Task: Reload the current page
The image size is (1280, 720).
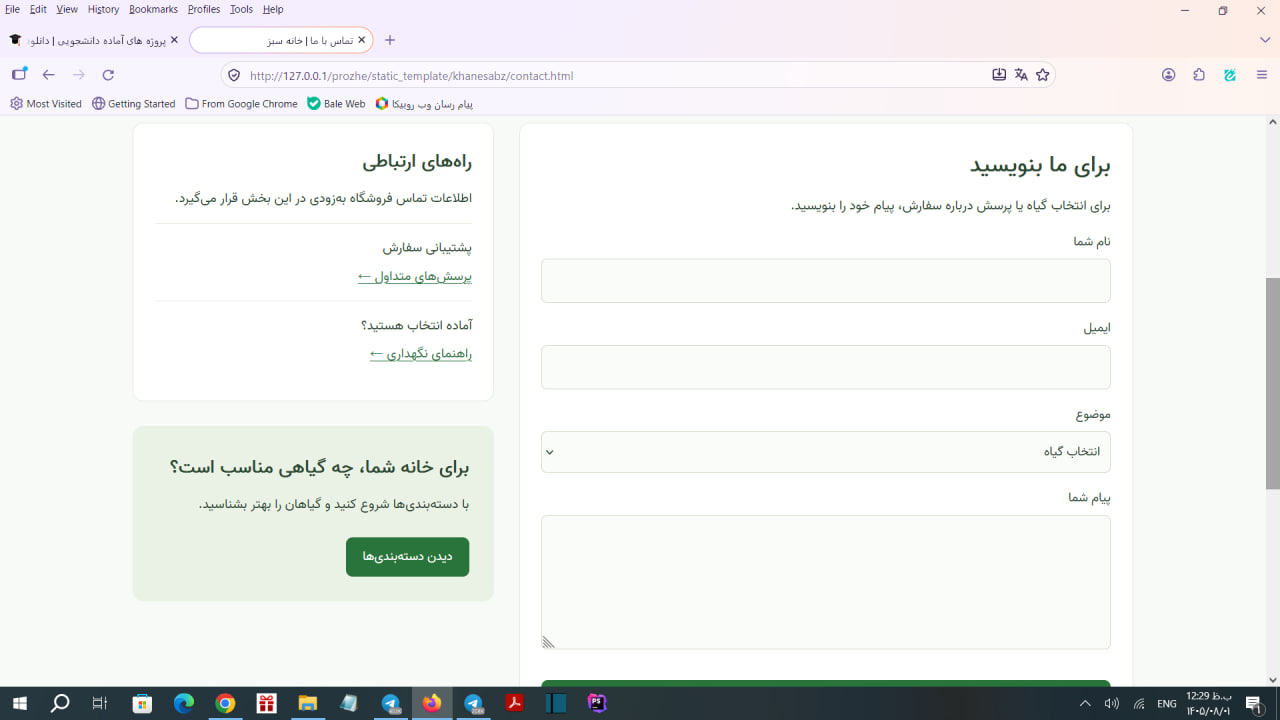Action: [x=108, y=75]
